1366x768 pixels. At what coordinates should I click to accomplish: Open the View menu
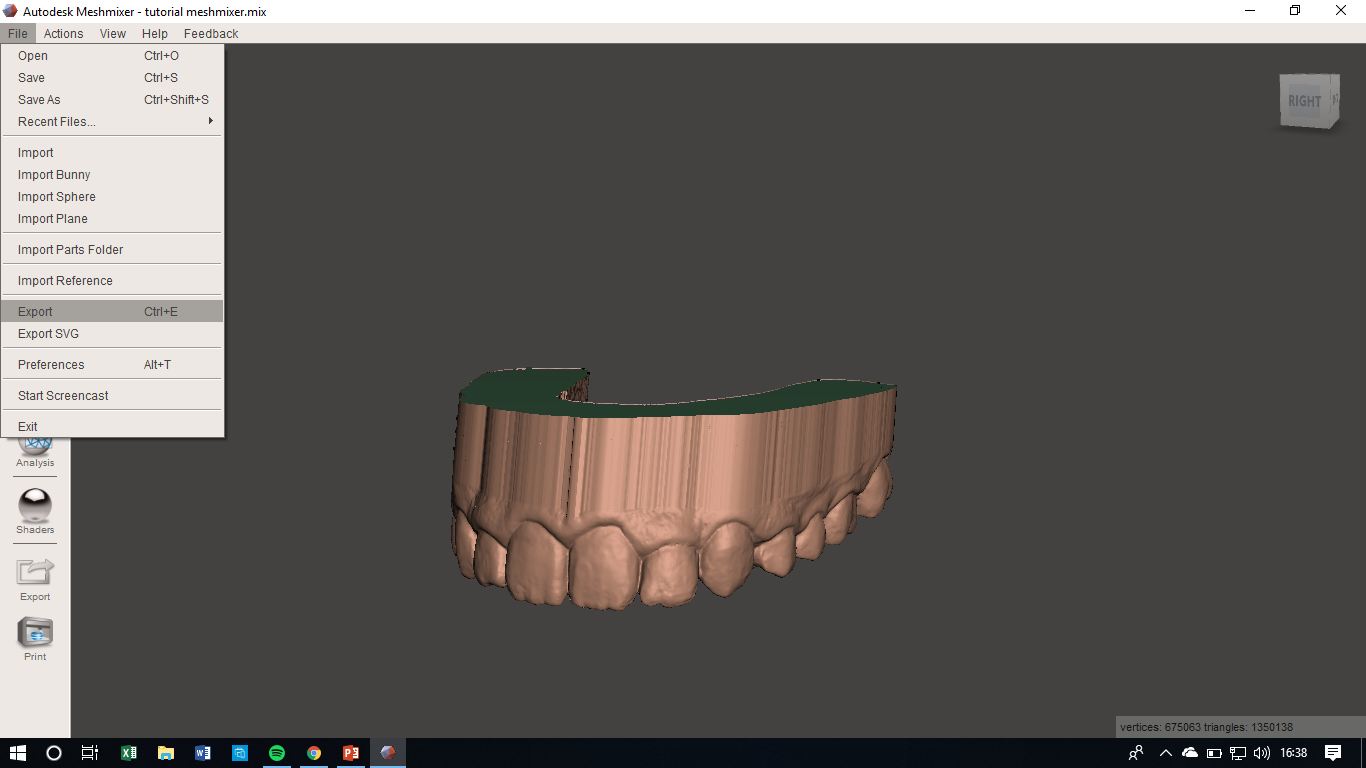point(113,33)
